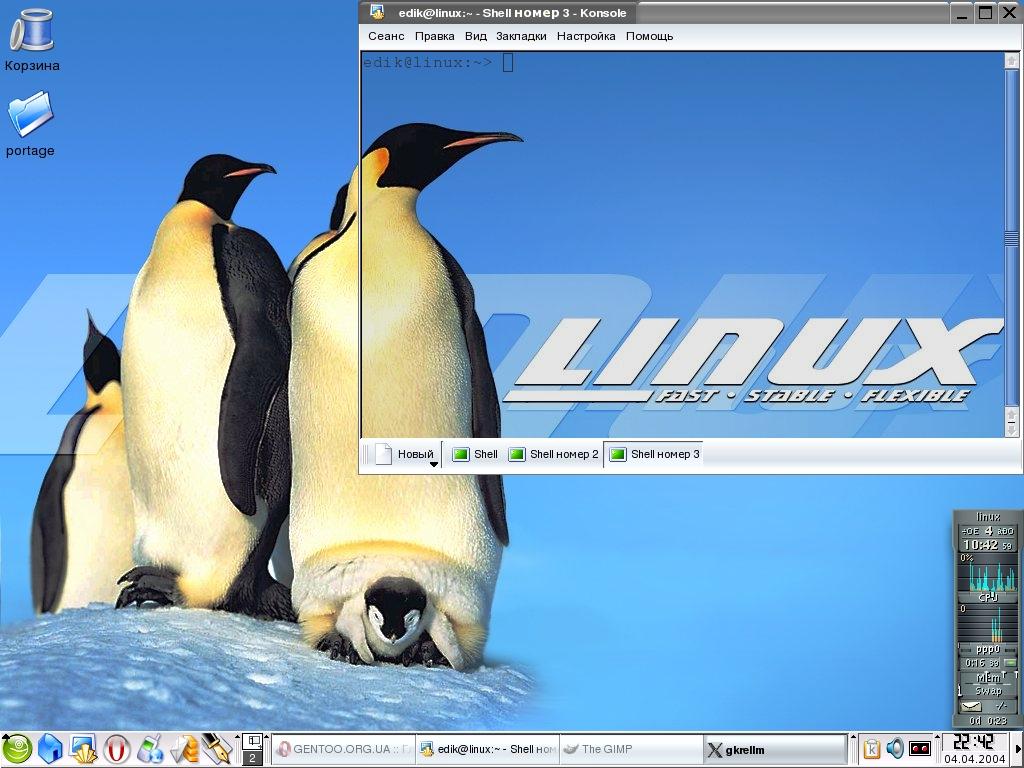1024x768 pixels.
Task: Select the Shell номер 3 tab
Action: pos(654,454)
